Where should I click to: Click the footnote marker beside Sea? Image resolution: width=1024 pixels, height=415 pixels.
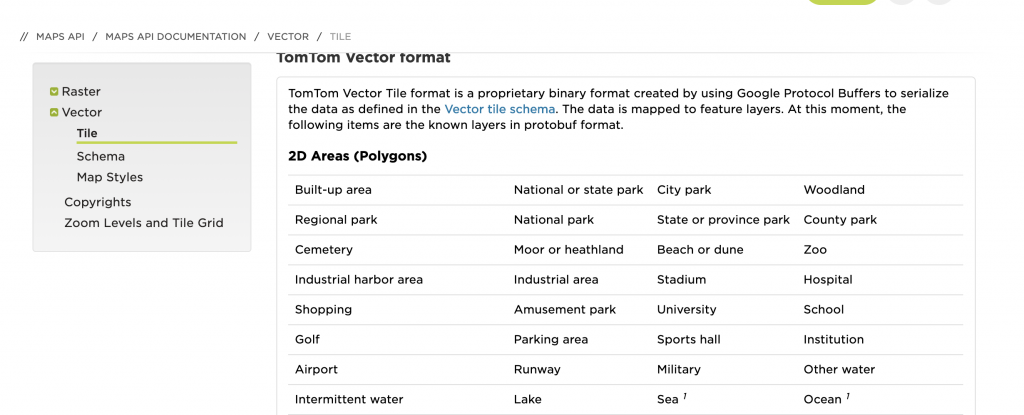(x=685, y=397)
